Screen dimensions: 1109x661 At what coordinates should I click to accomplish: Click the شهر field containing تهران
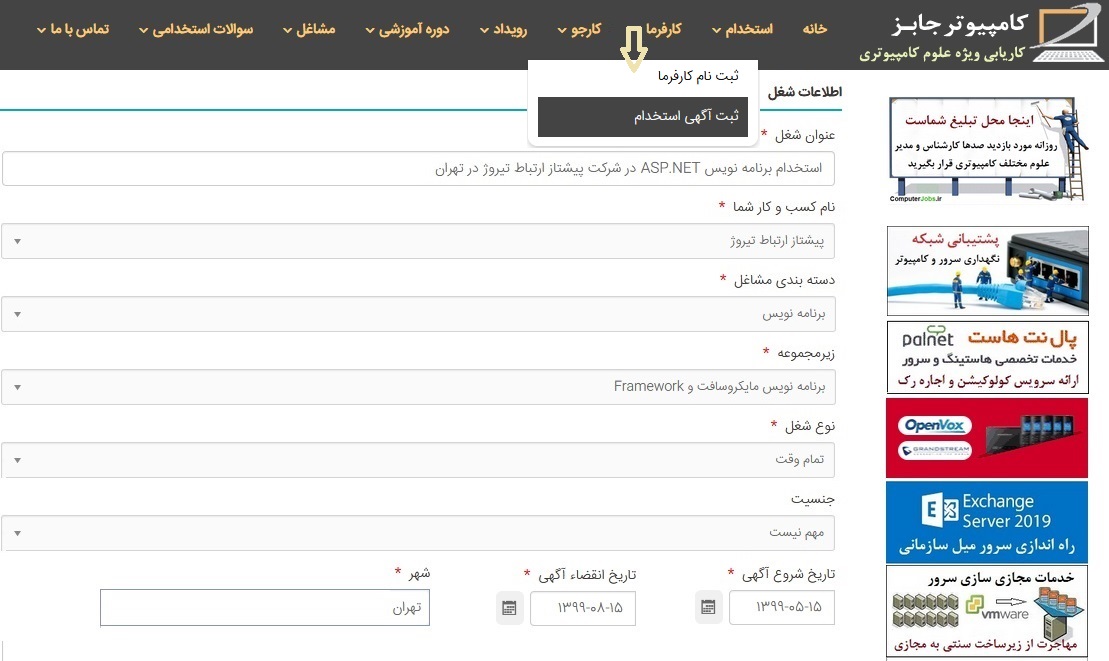pyautogui.click(x=265, y=607)
